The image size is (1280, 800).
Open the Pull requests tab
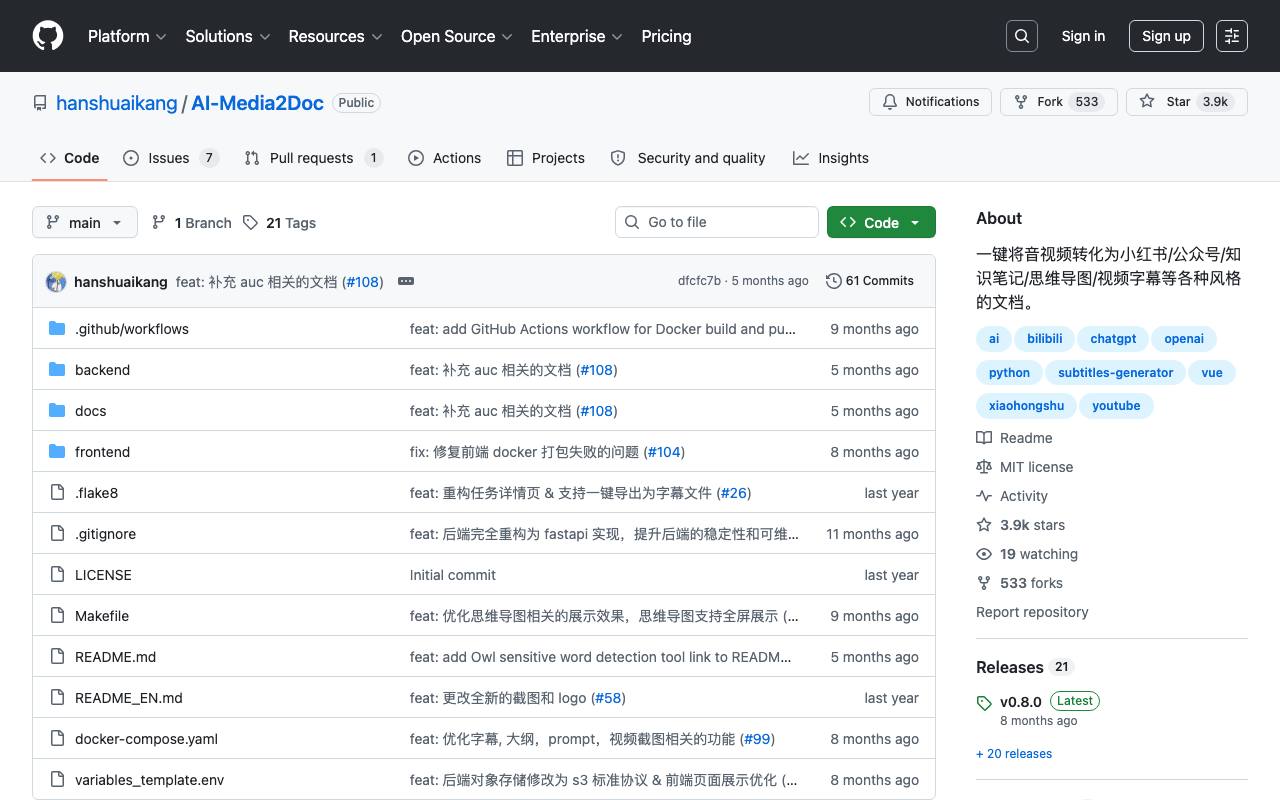(313, 158)
